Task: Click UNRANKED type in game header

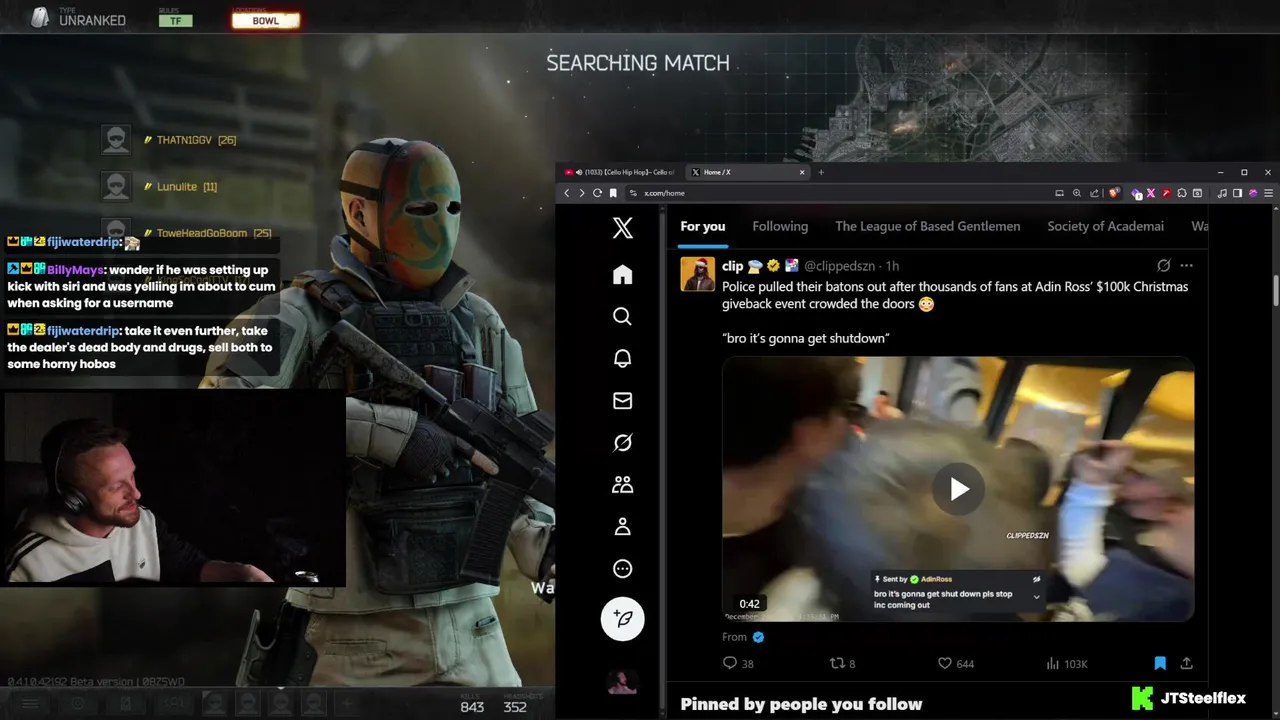Action: 92,20
